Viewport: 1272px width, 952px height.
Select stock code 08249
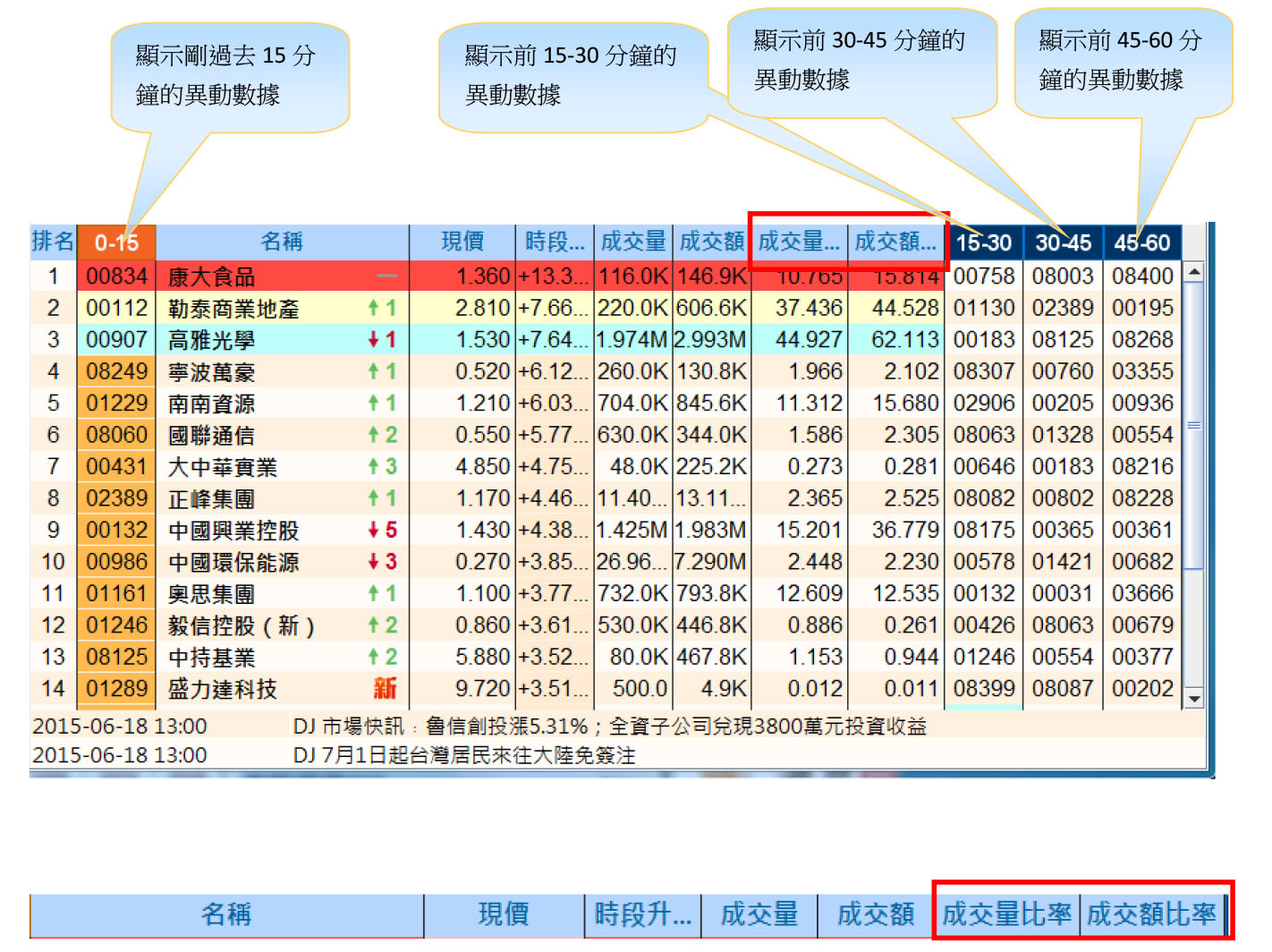click(116, 371)
